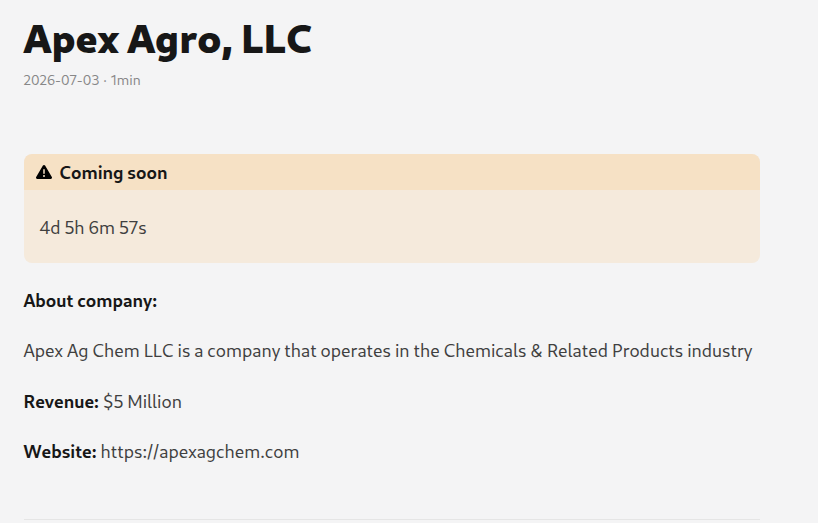Click the warning triangle icon

coord(44,173)
